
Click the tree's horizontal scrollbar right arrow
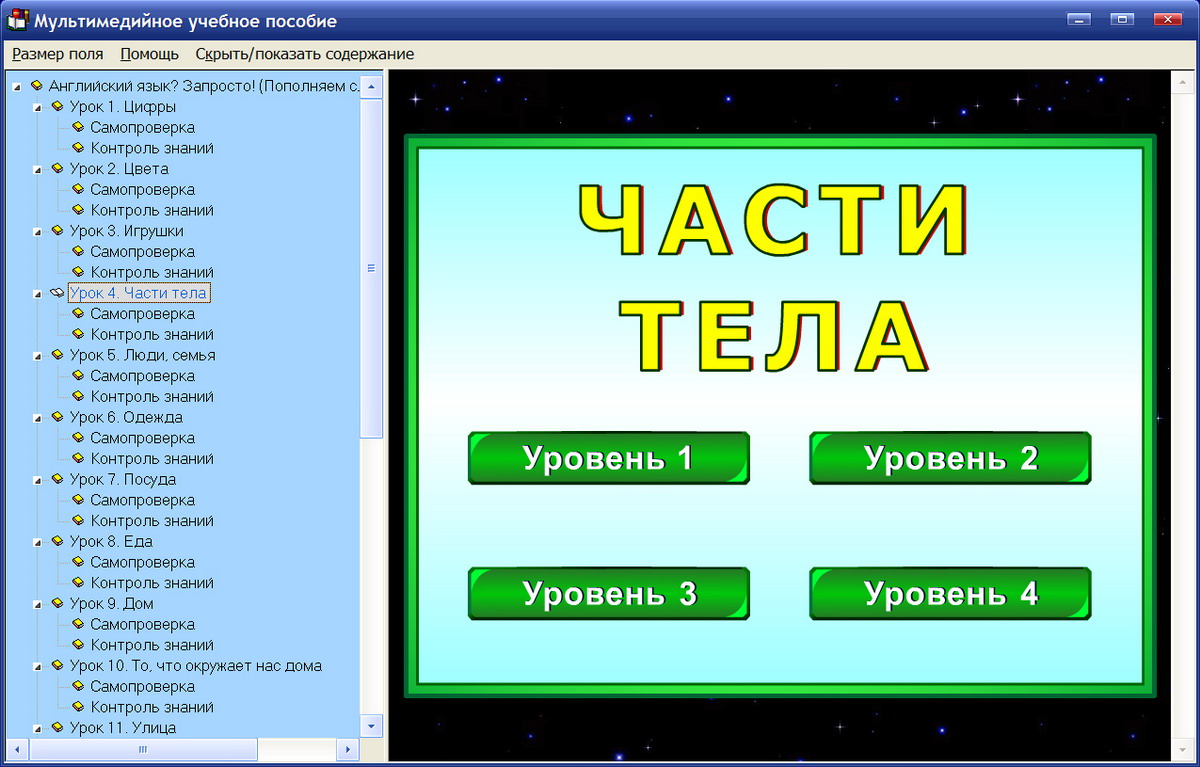[348, 748]
